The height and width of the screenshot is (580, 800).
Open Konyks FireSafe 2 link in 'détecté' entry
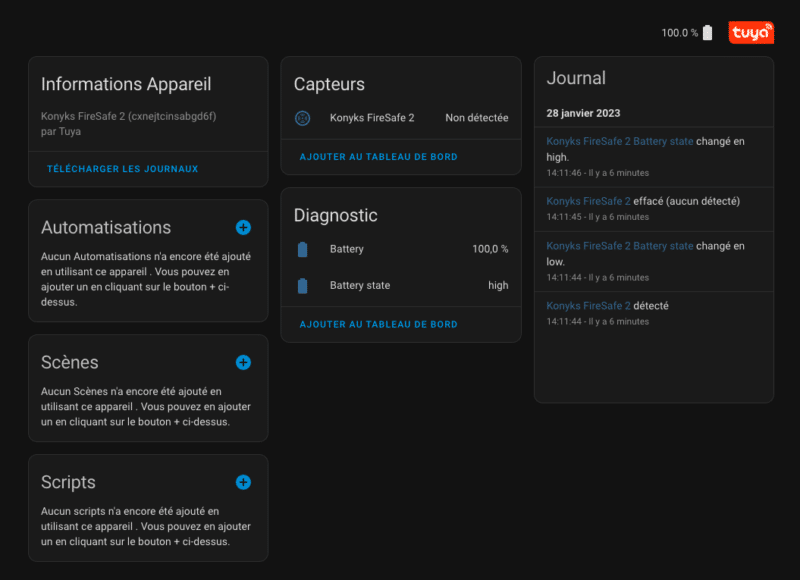pyautogui.click(x=588, y=305)
